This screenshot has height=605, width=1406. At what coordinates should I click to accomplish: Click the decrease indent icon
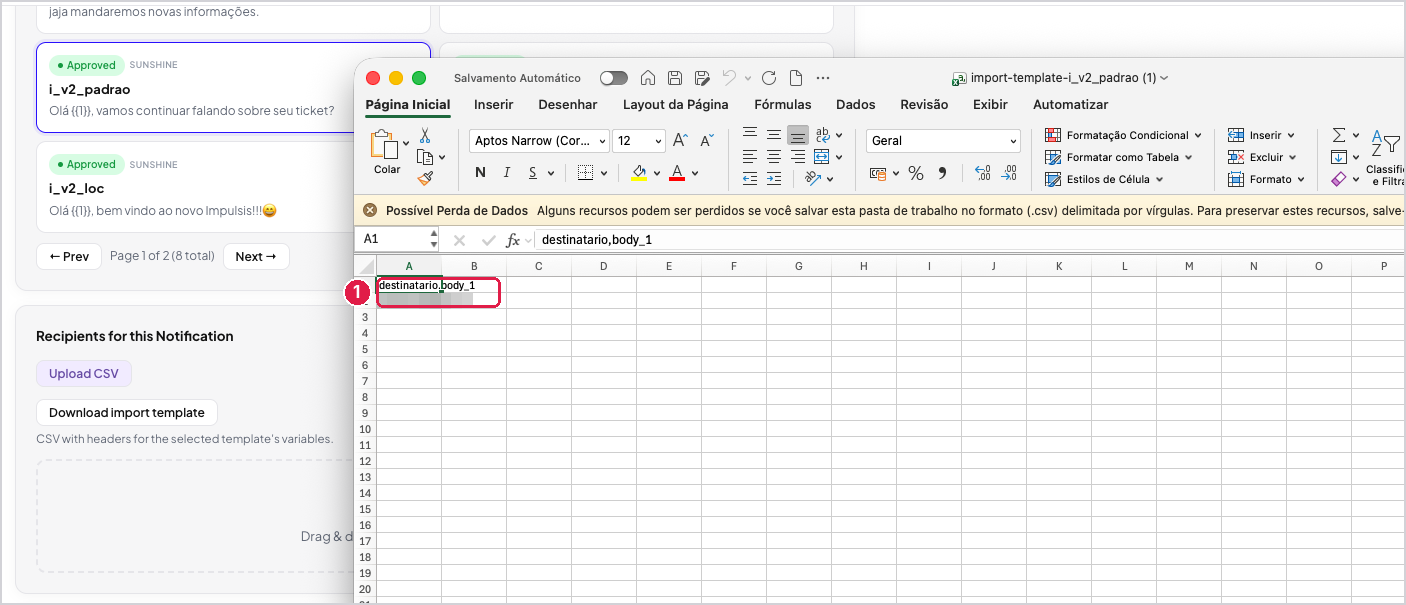[x=749, y=179]
